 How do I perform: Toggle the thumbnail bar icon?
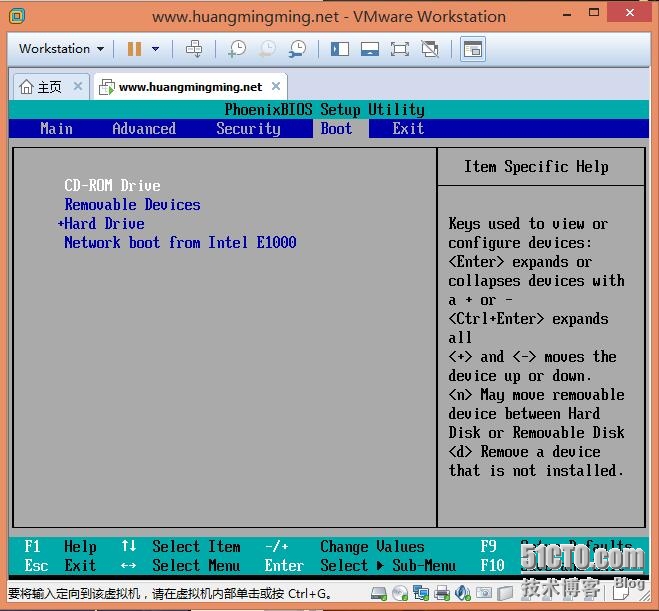[x=370, y=49]
